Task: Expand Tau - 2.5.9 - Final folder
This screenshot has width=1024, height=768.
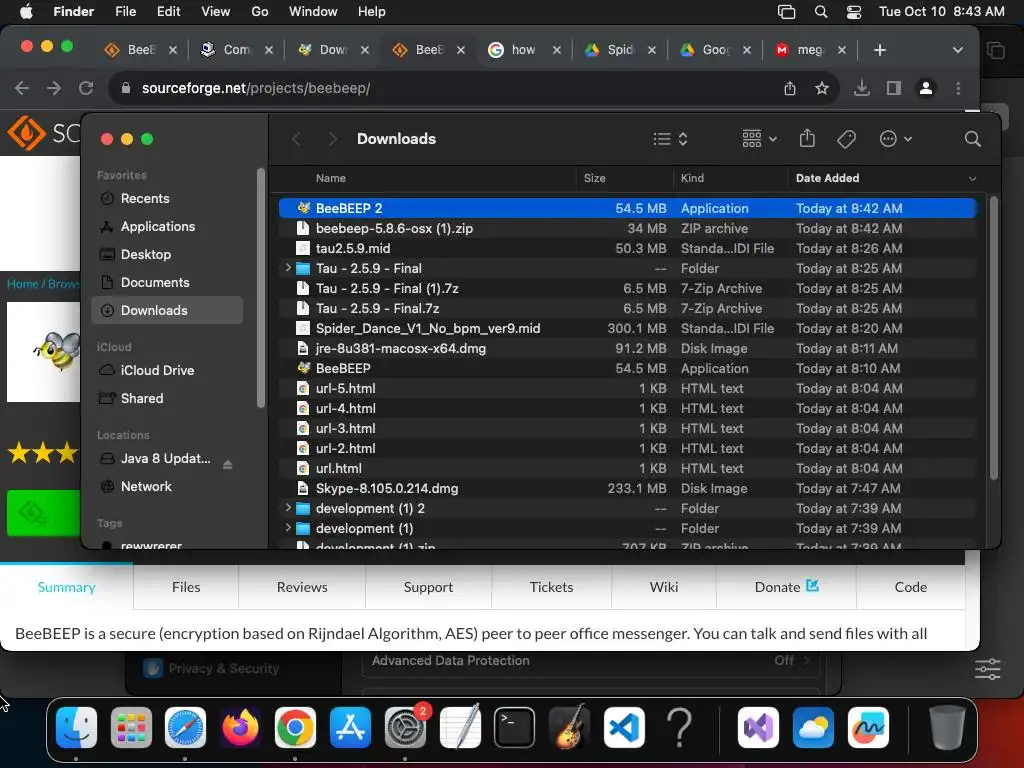Action: [287, 268]
